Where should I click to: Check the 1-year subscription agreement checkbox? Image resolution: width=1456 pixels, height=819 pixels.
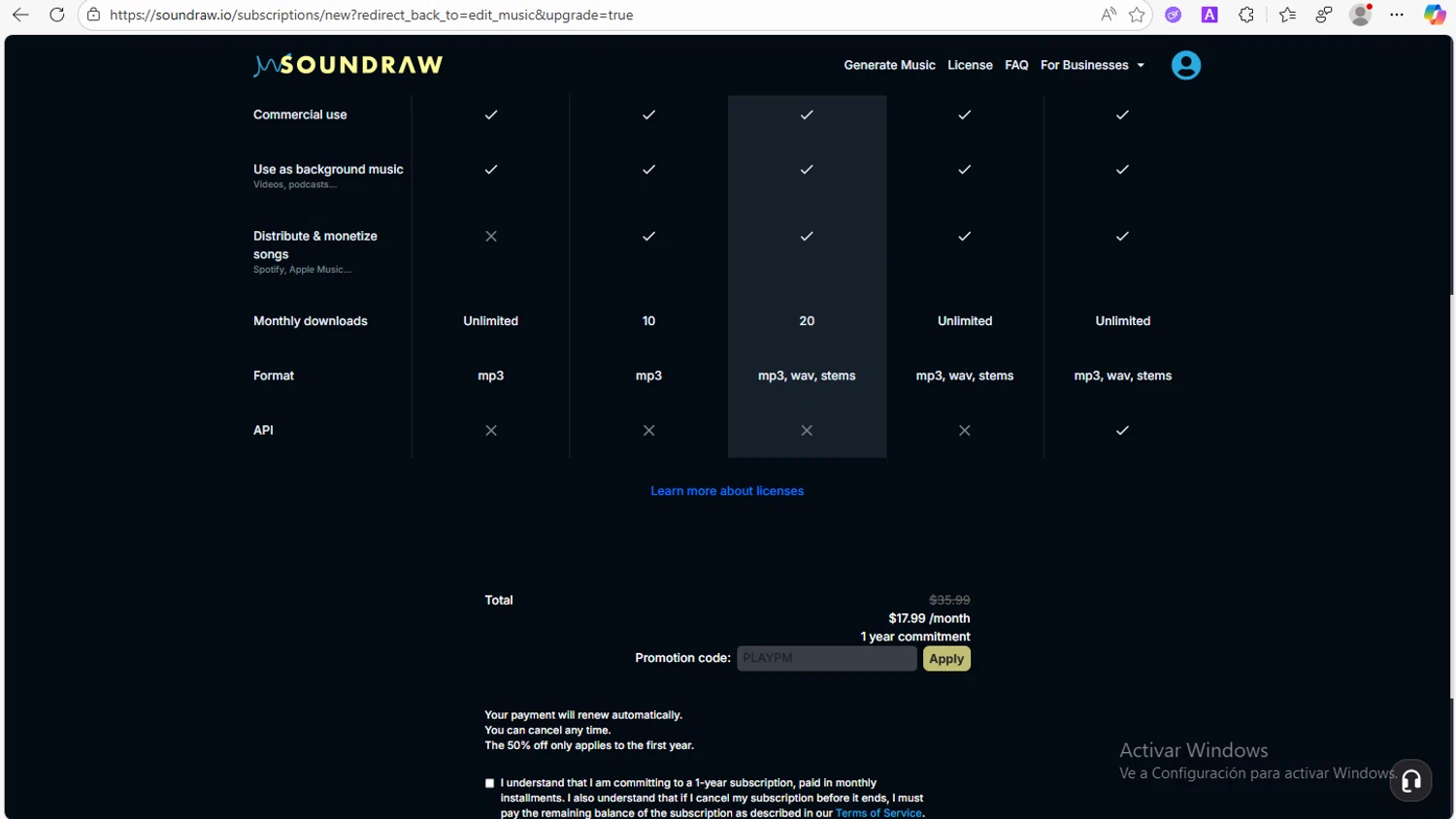[489, 783]
